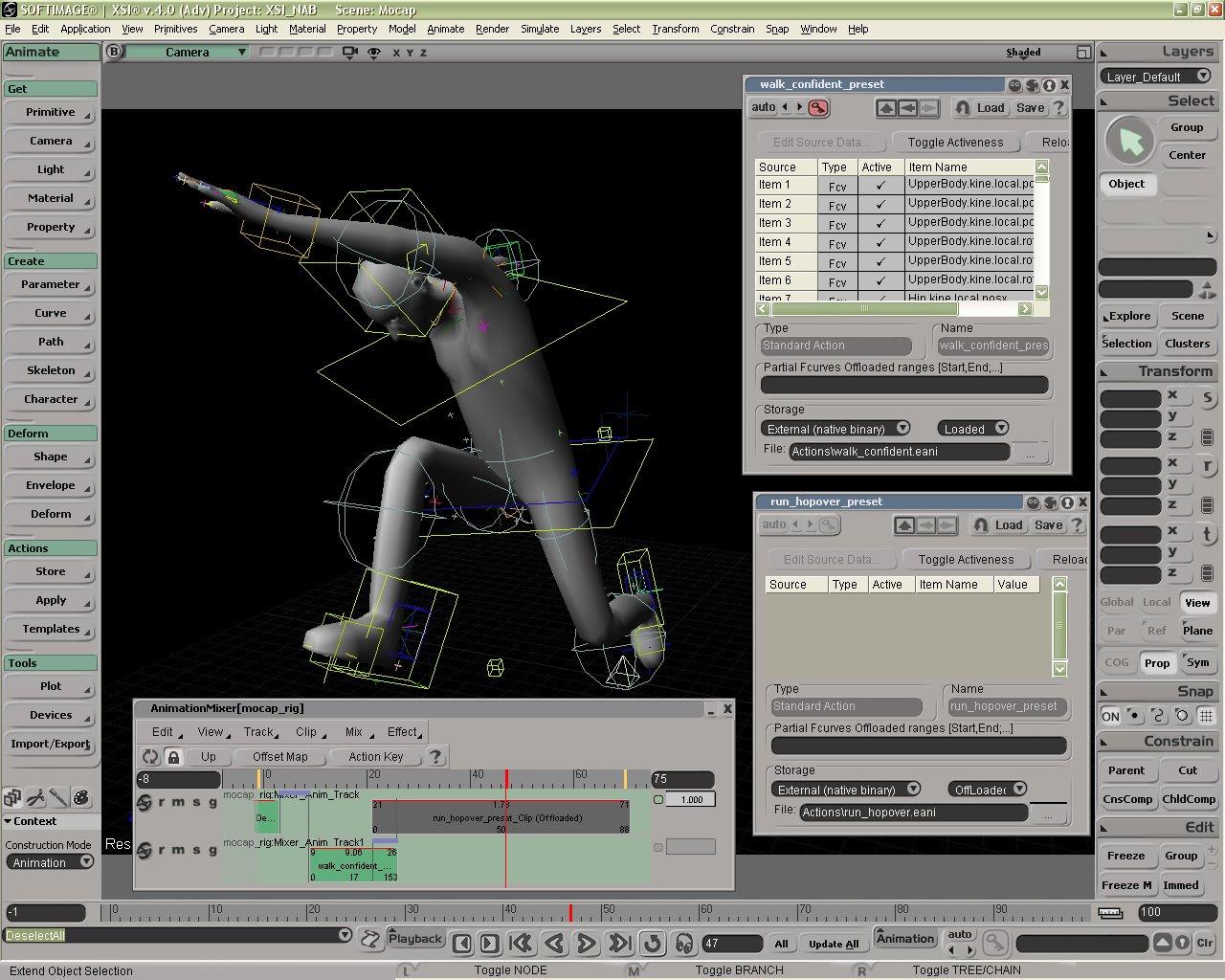Open External (native binary) dropdown in run_hopover_preset

click(x=846, y=790)
